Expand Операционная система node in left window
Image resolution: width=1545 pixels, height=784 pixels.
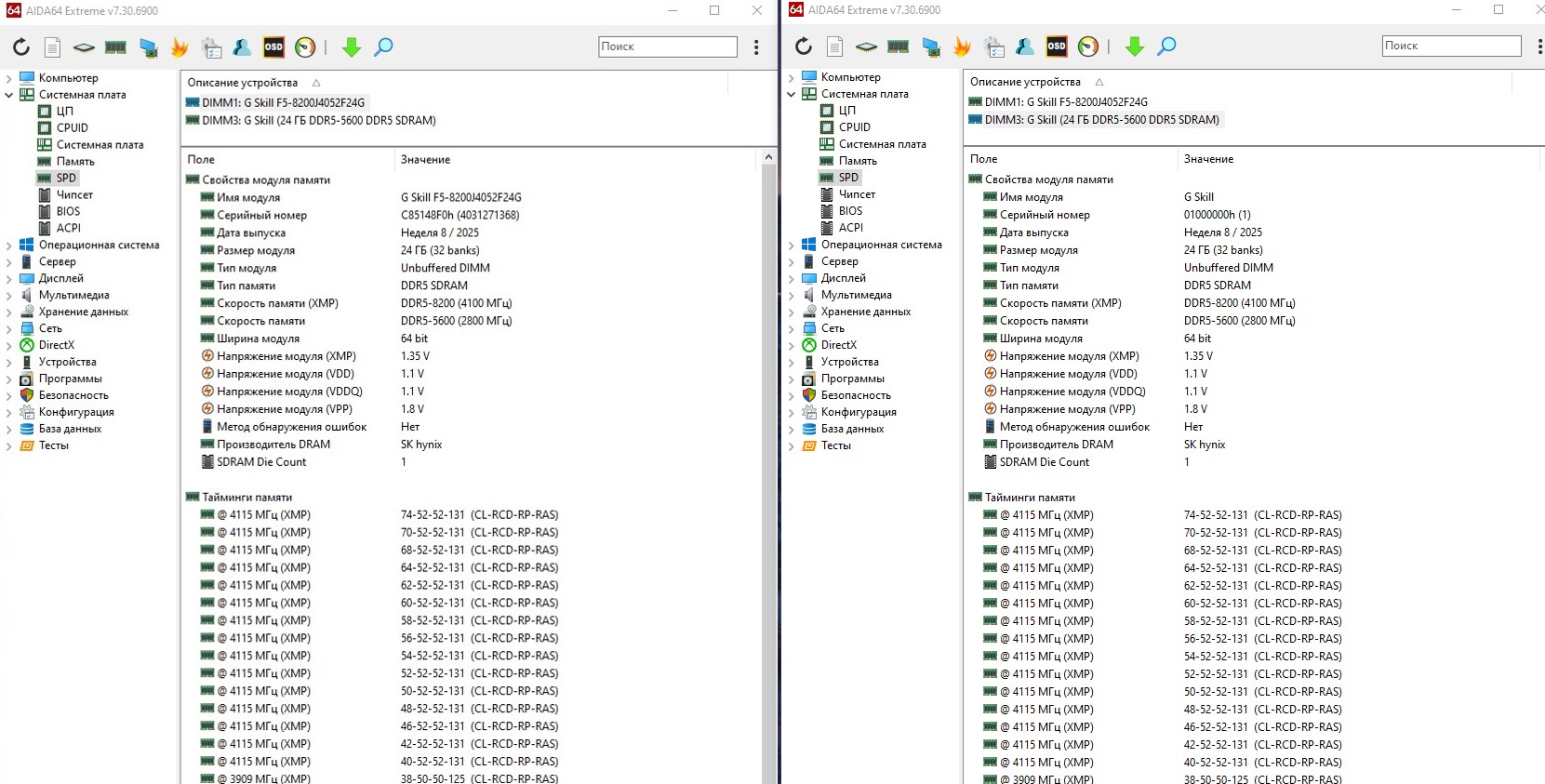9,246
